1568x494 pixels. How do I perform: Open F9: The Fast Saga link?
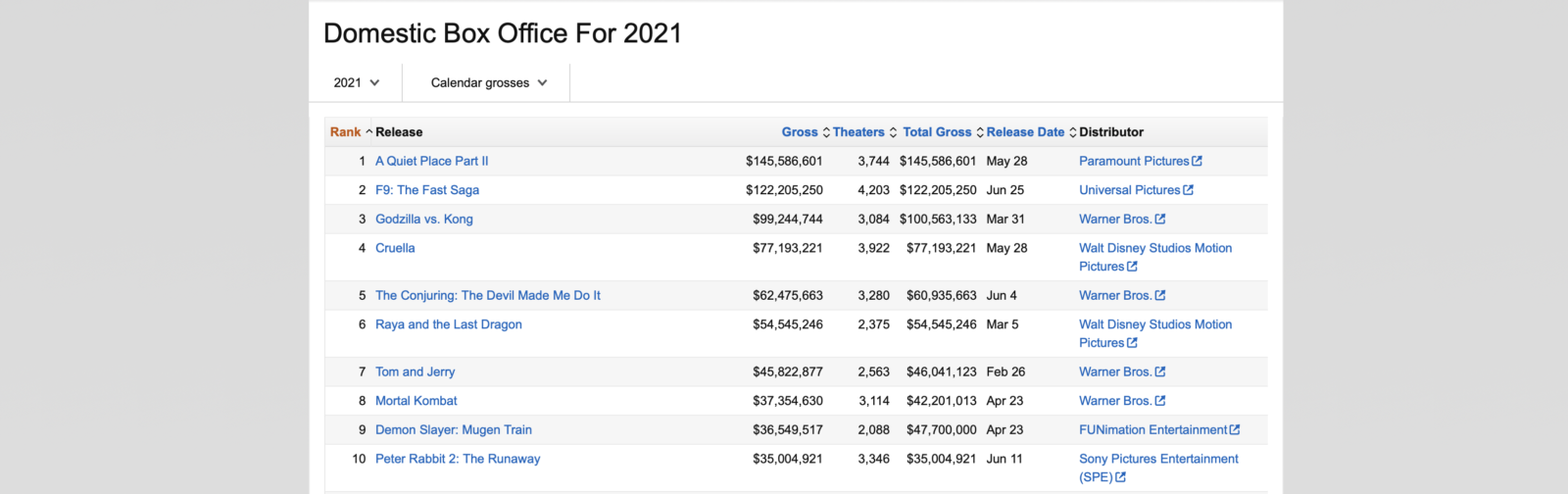(427, 190)
